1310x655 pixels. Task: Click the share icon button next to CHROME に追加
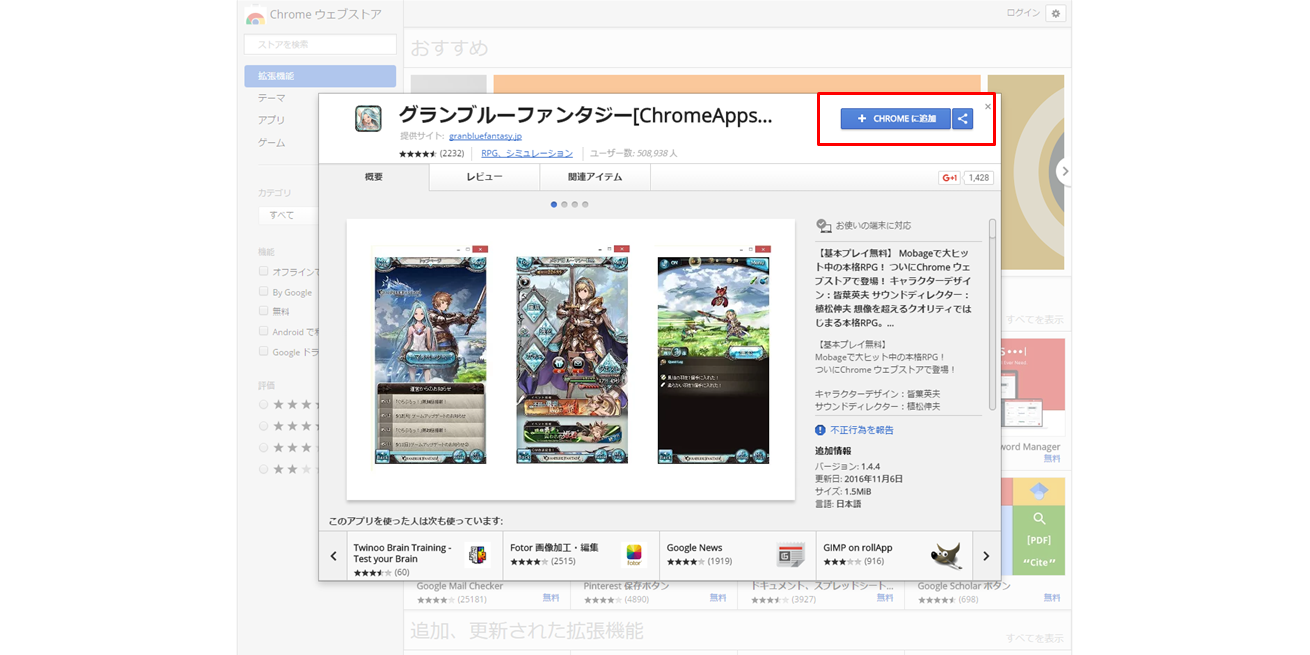962,119
